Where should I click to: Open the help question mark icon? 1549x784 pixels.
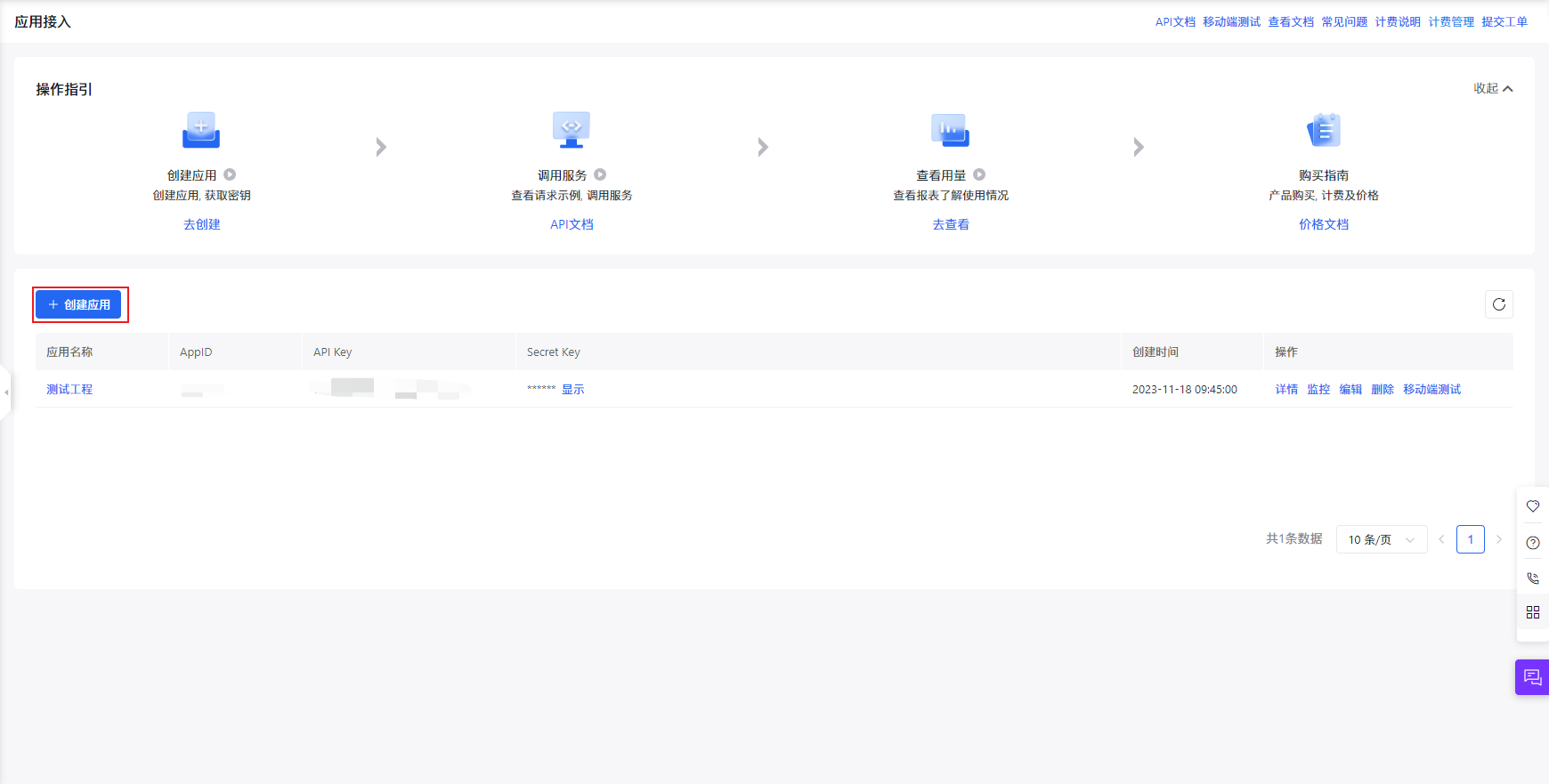click(1533, 543)
